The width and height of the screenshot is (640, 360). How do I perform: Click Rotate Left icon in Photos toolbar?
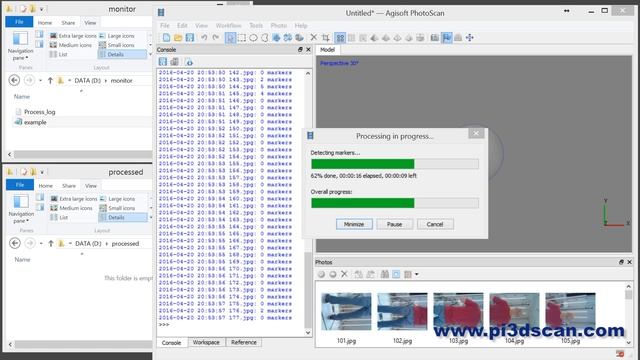click(x=358, y=274)
